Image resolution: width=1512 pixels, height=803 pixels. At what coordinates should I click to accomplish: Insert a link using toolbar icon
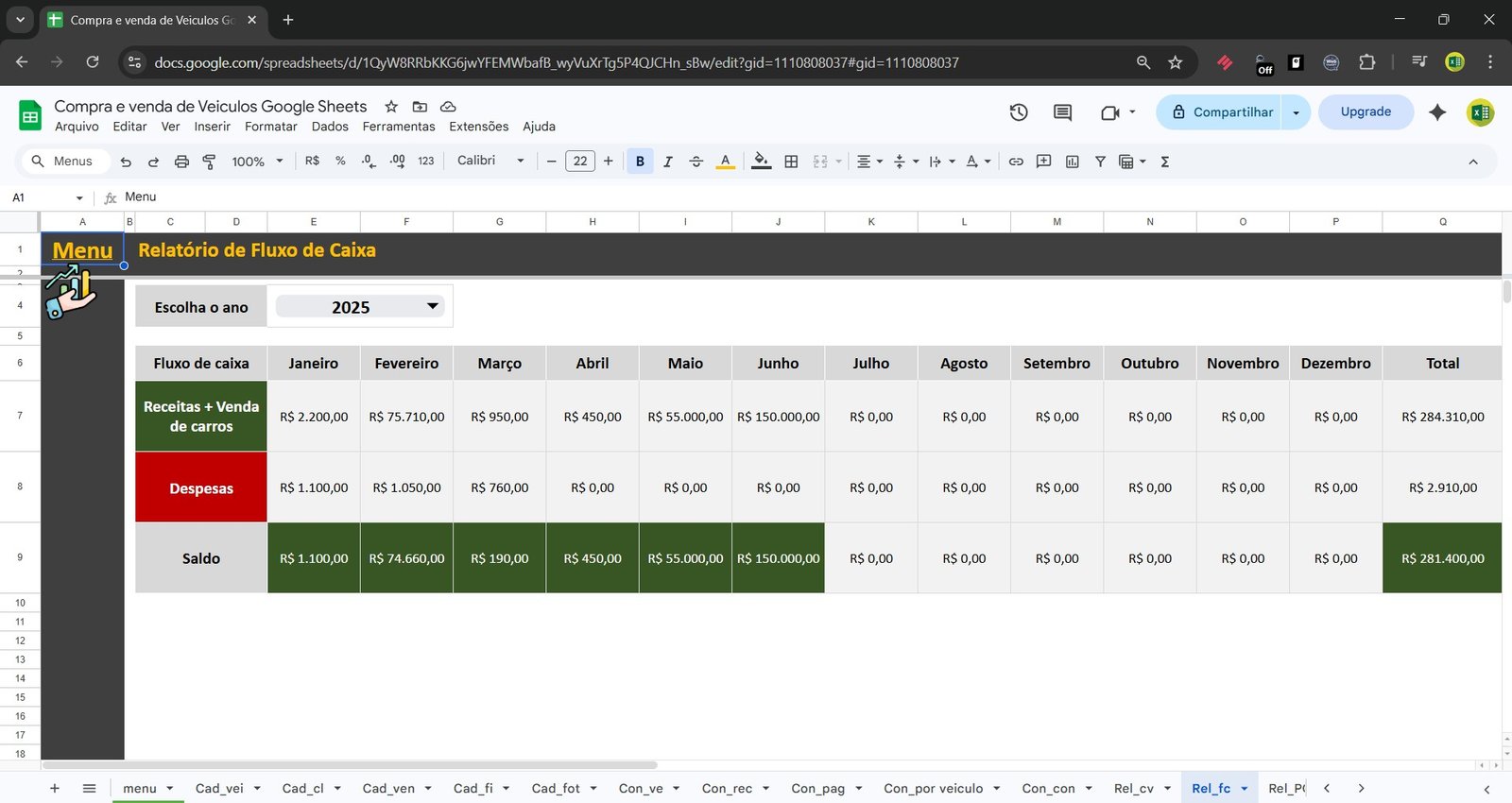(1016, 162)
